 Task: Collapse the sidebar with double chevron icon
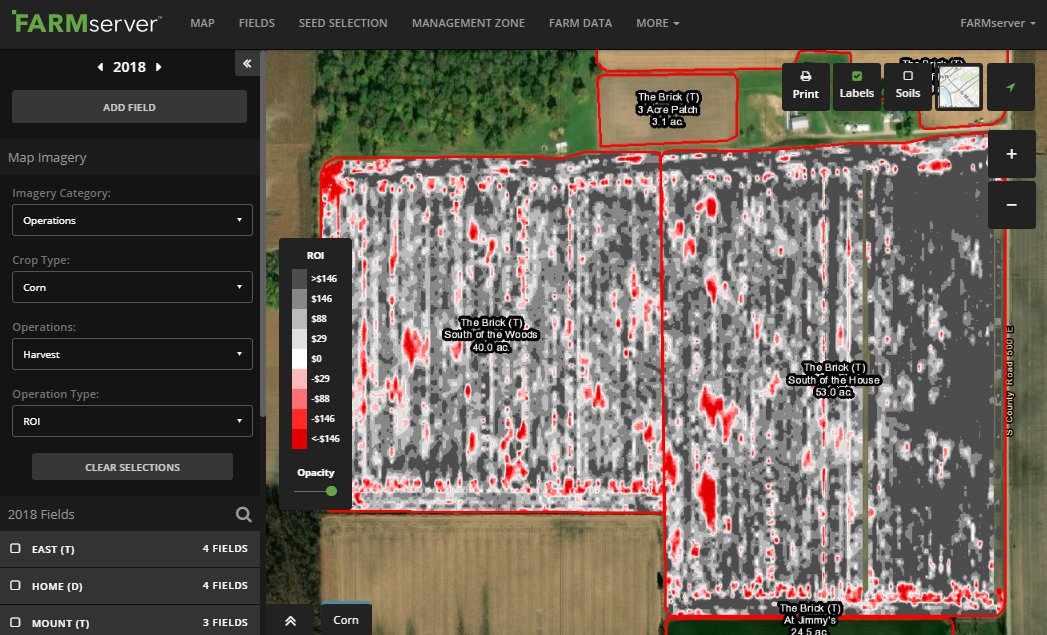(x=247, y=63)
